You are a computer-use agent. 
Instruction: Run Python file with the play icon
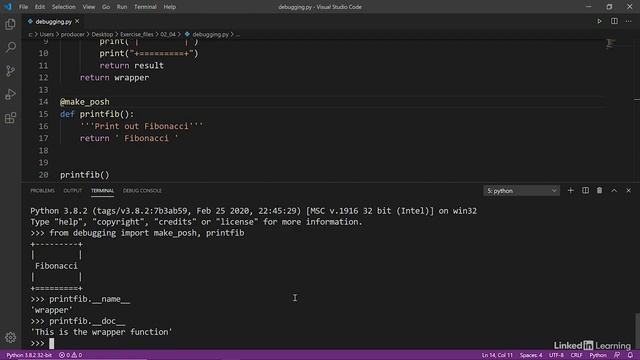[599, 21]
